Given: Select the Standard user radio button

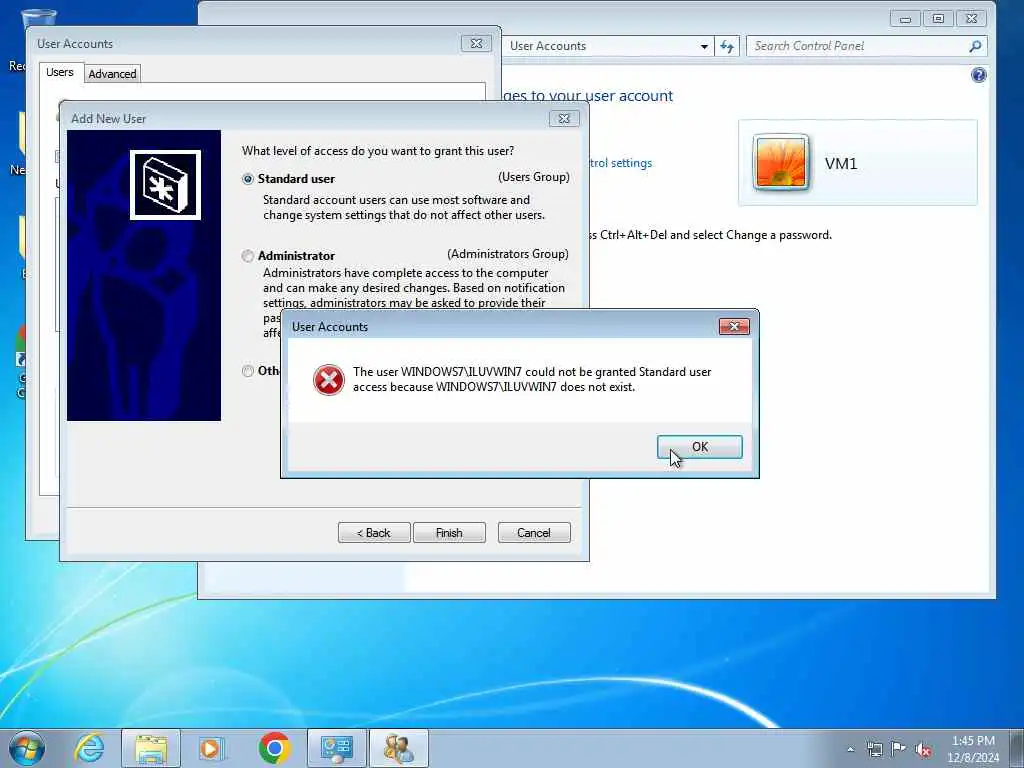Looking at the screenshot, I should pos(248,179).
